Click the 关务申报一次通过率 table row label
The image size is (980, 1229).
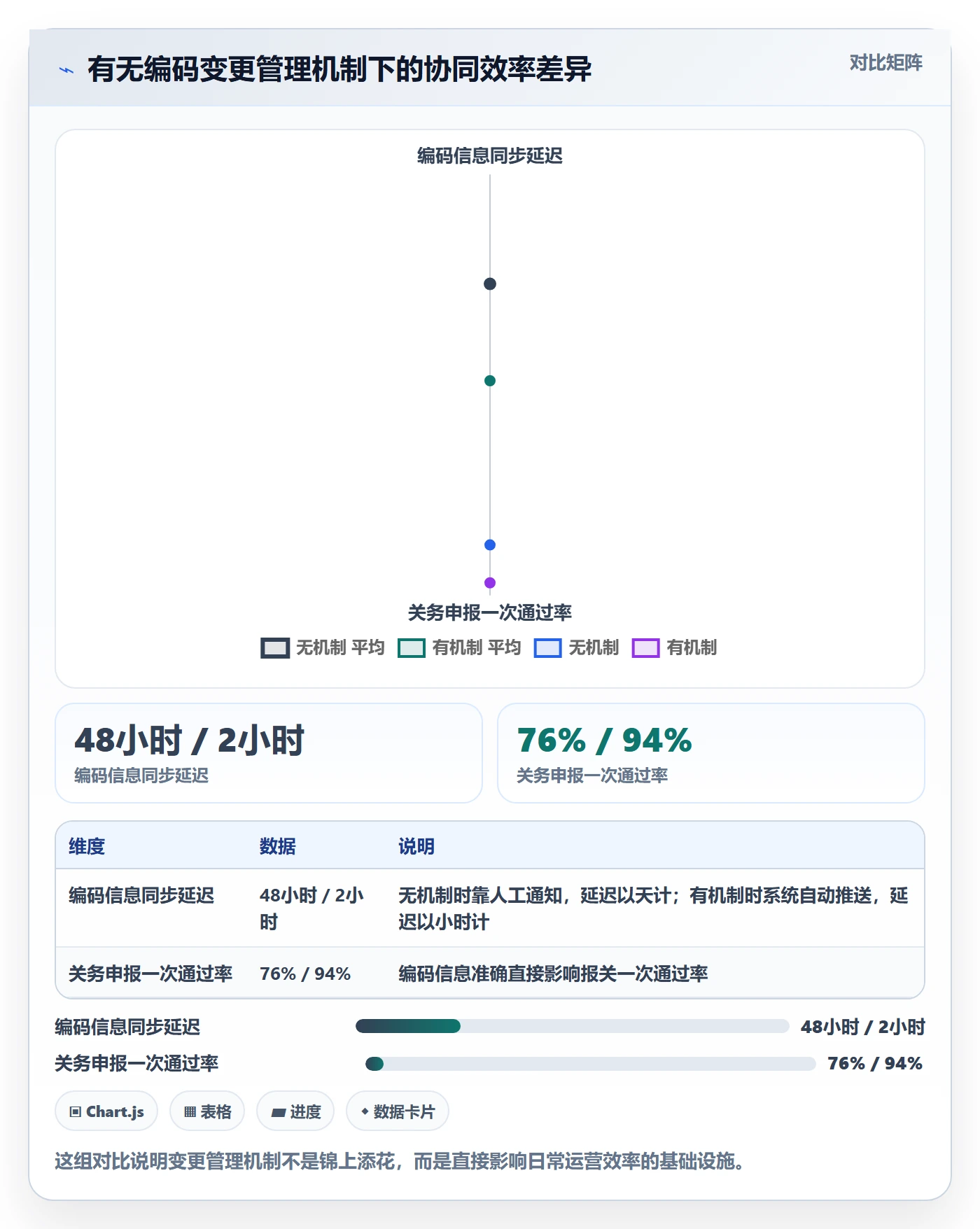[150, 974]
